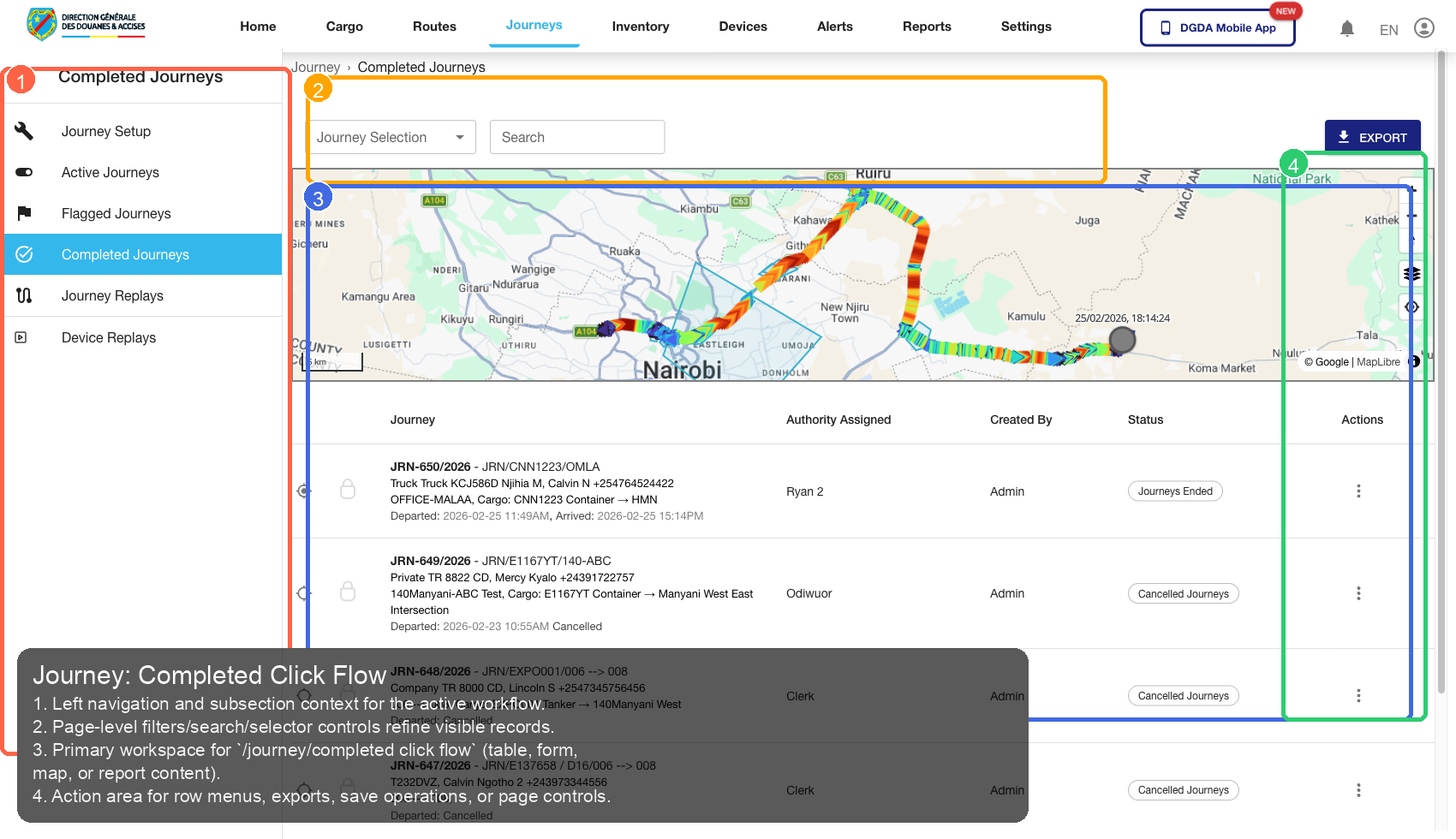Click the locate crosshair for JRN-650/2026
The image size is (1456, 839).
302,490
